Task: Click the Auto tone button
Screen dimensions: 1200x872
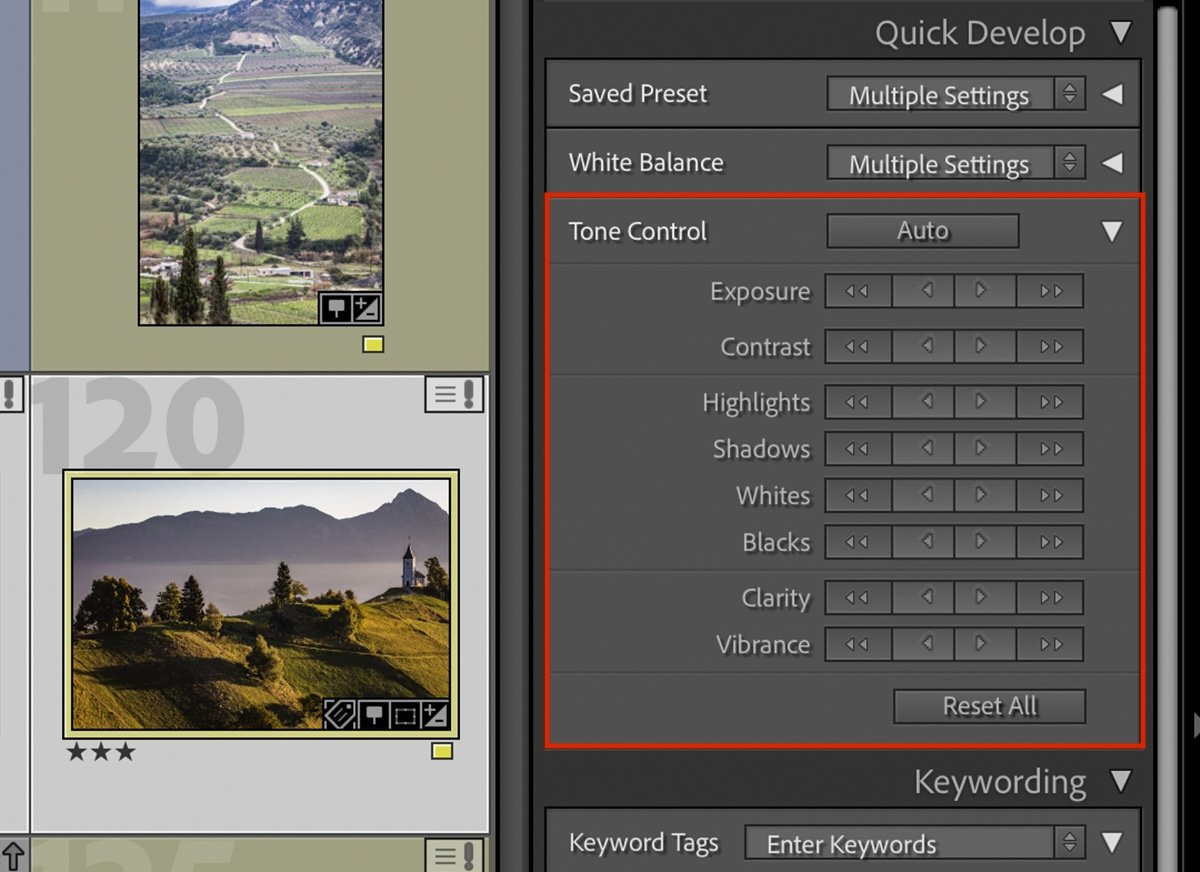Action: pyautogui.click(x=921, y=230)
